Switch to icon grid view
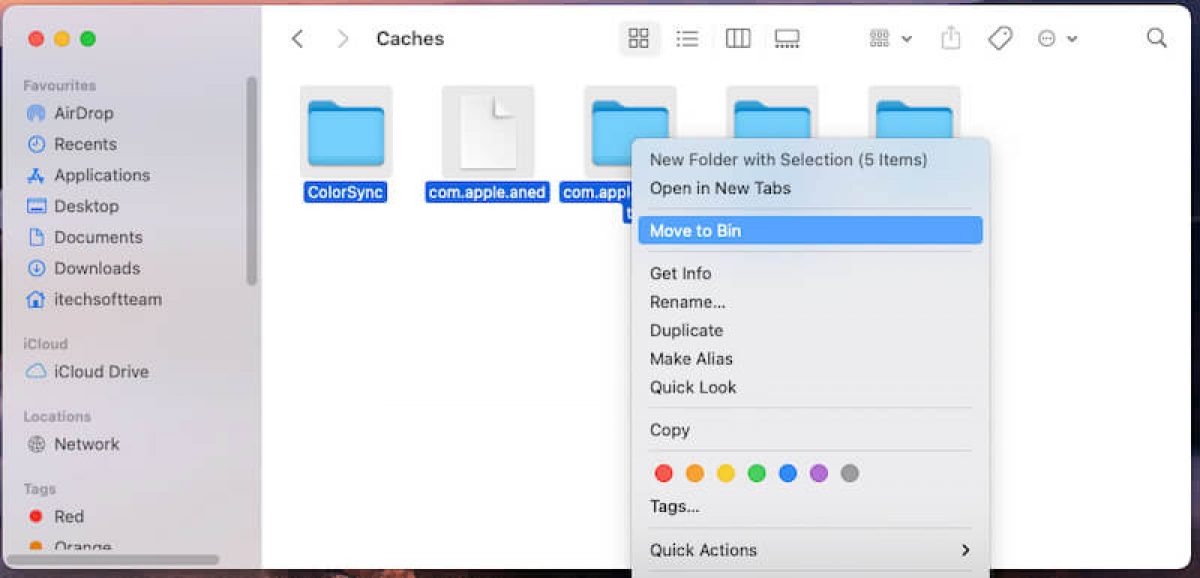 click(x=638, y=38)
